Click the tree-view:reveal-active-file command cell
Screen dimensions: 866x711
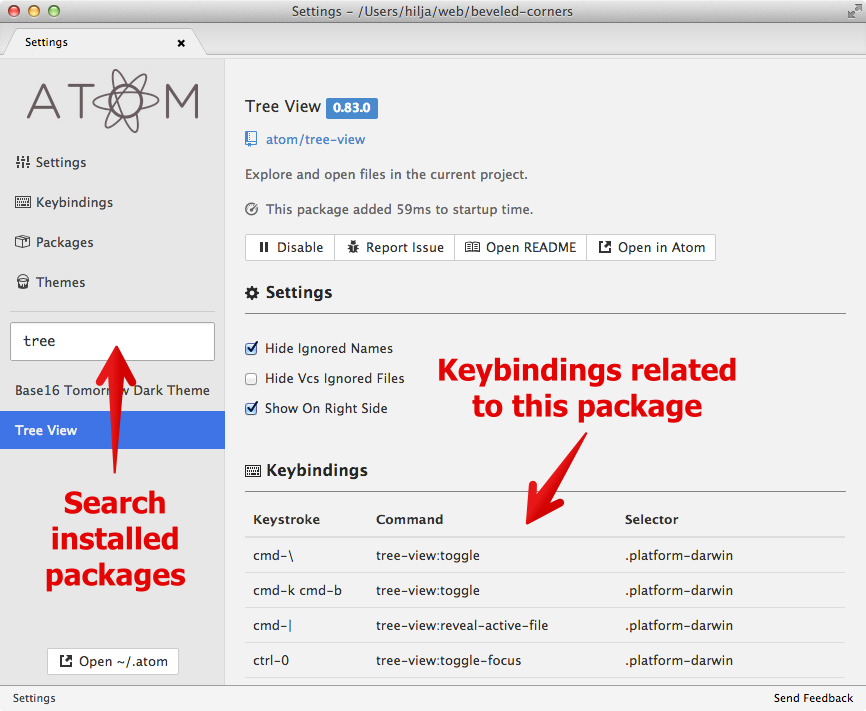(x=462, y=625)
